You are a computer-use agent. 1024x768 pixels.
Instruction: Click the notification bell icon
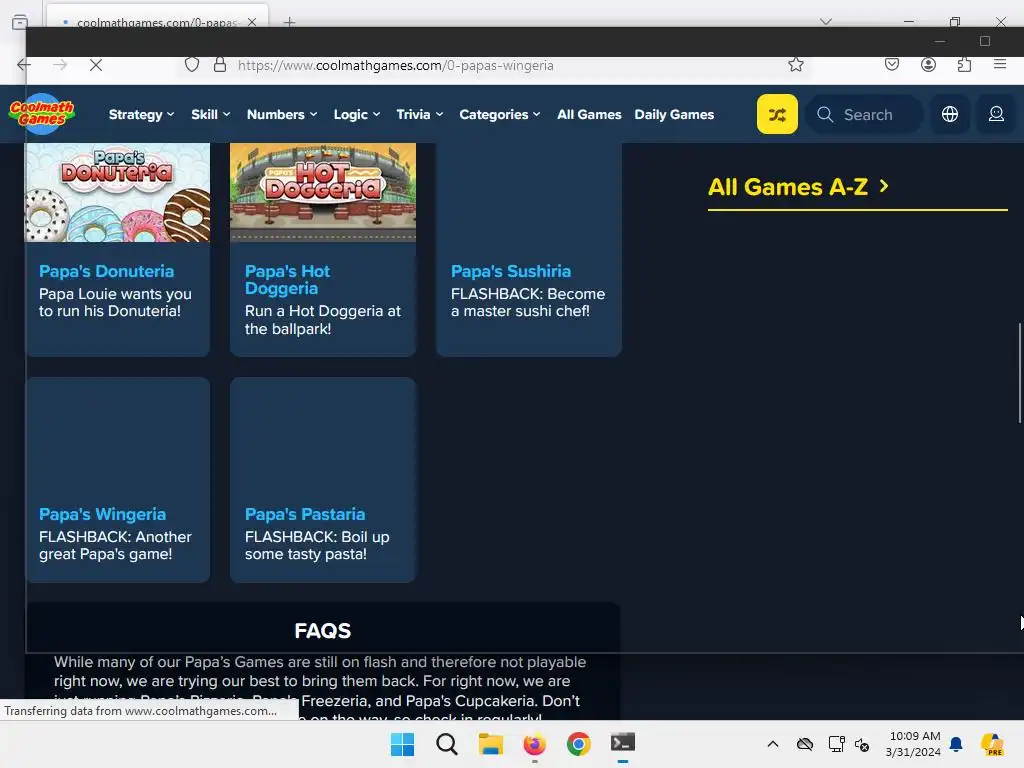[x=956, y=744]
